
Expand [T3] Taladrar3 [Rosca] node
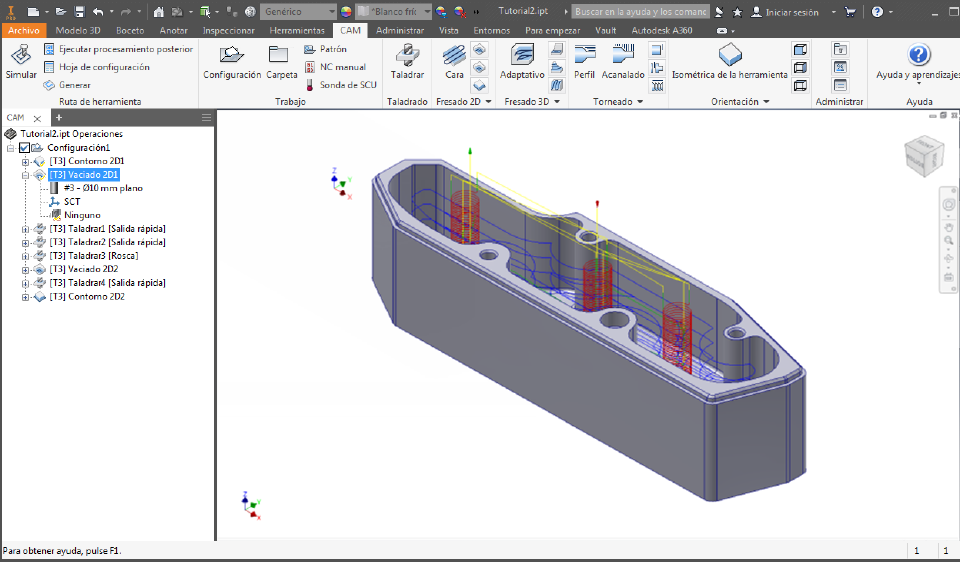[25, 256]
